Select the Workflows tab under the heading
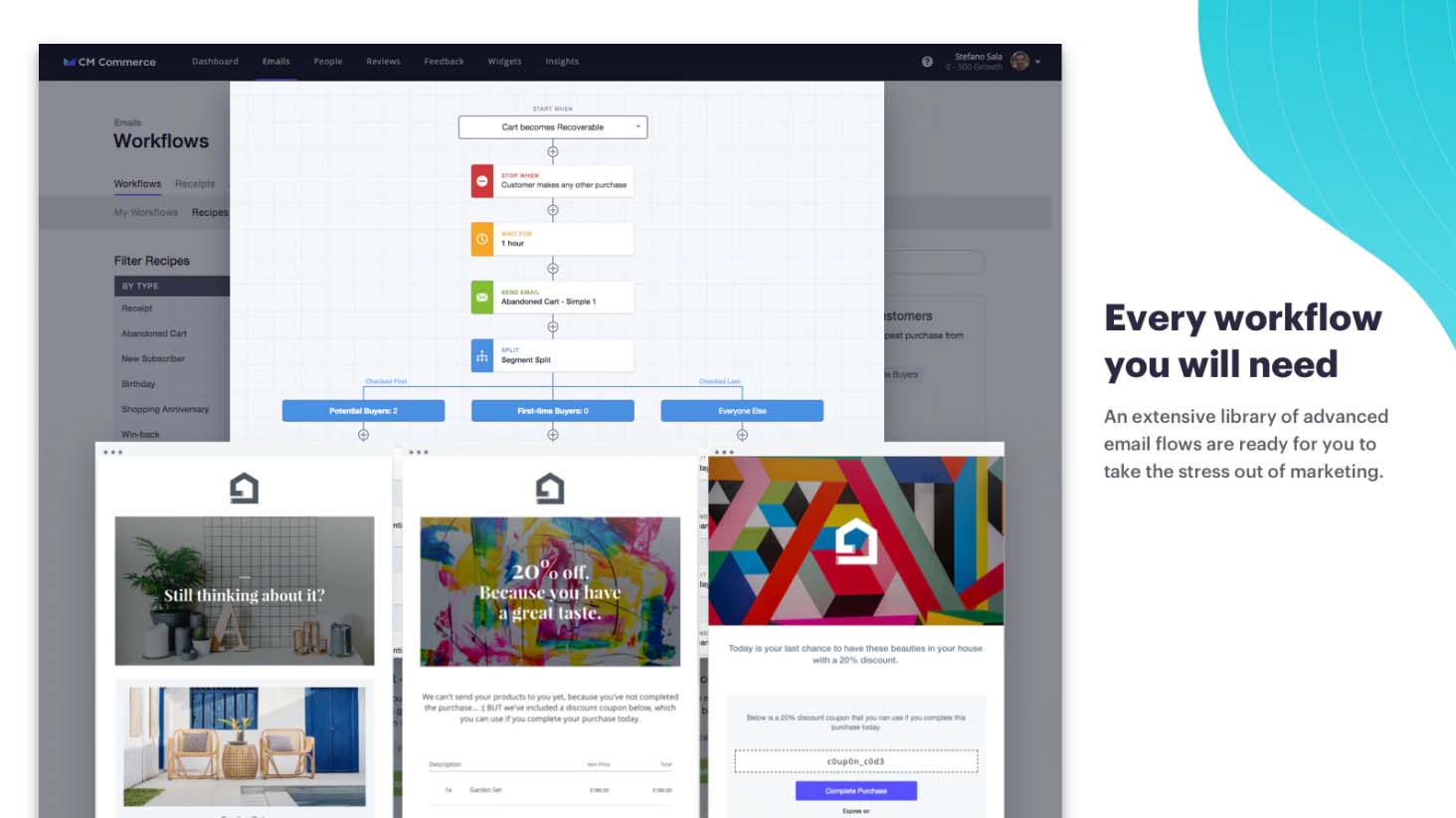 tap(137, 184)
